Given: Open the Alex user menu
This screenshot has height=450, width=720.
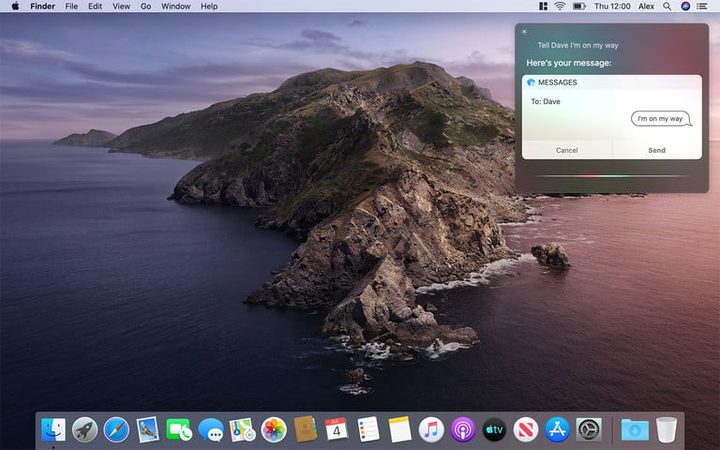Looking at the screenshot, I should pyautogui.click(x=646, y=6).
